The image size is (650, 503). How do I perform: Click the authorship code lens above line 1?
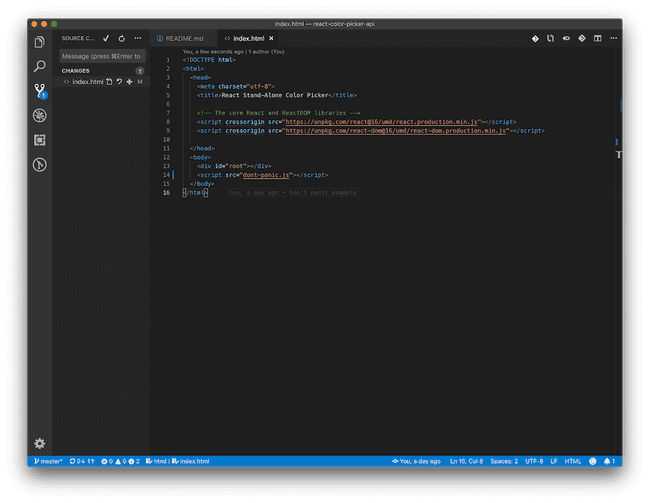(x=233, y=52)
